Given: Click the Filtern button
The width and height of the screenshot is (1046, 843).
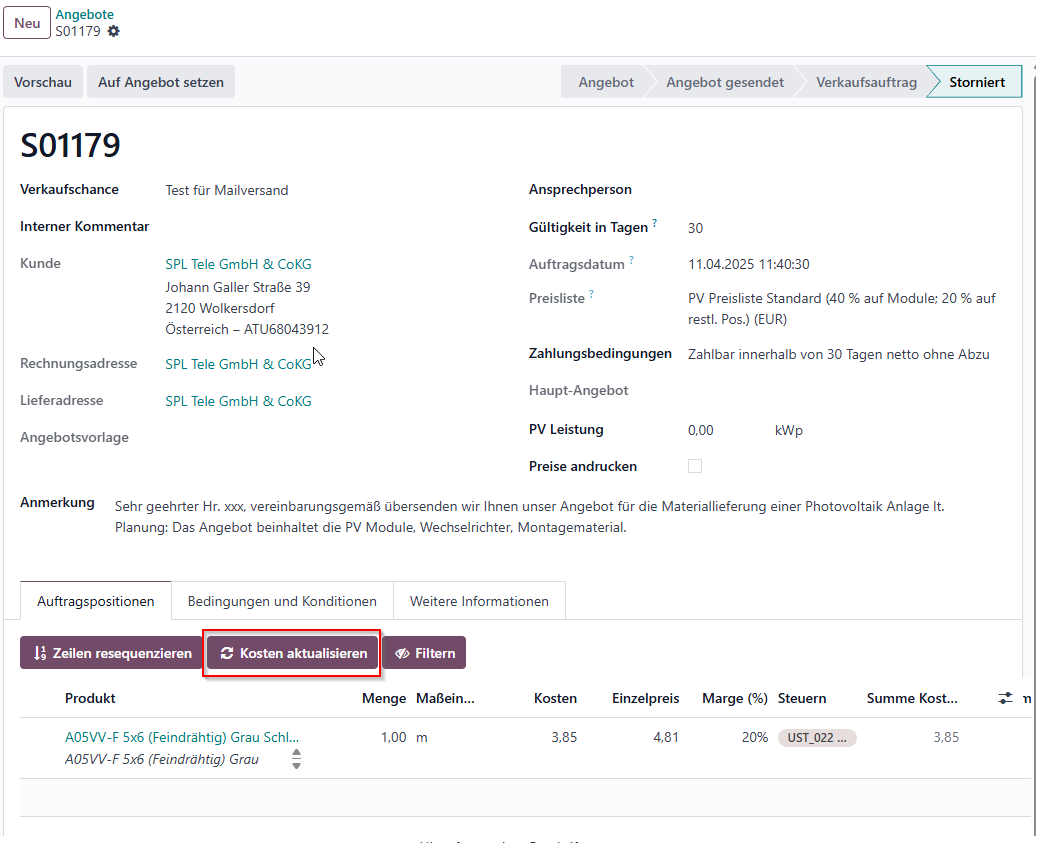Looking at the screenshot, I should 424,653.
